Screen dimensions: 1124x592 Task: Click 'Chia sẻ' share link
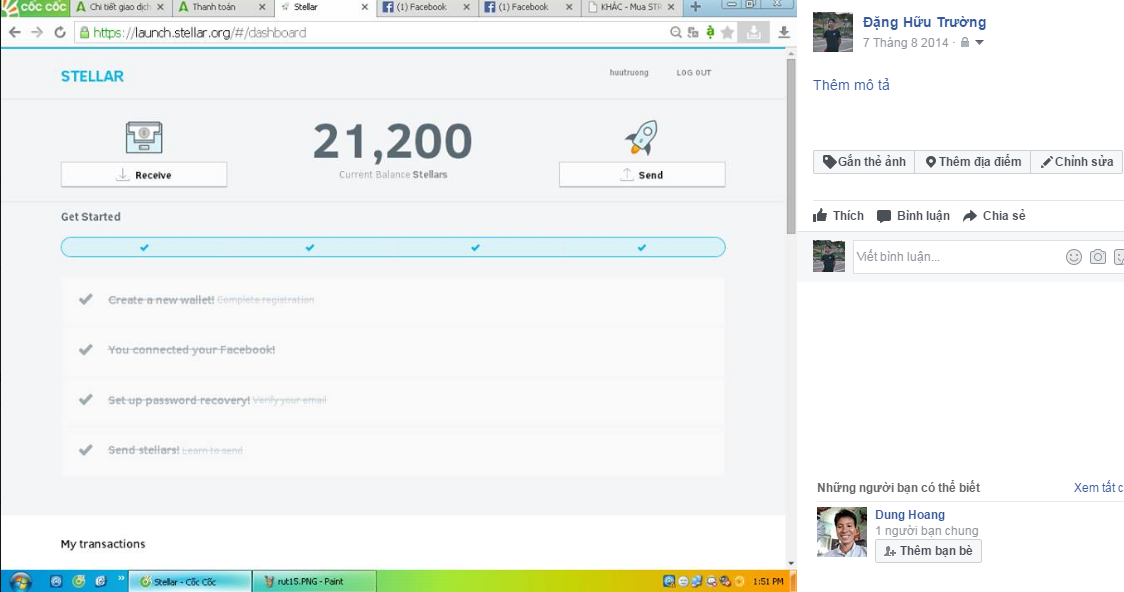point(994,216)
